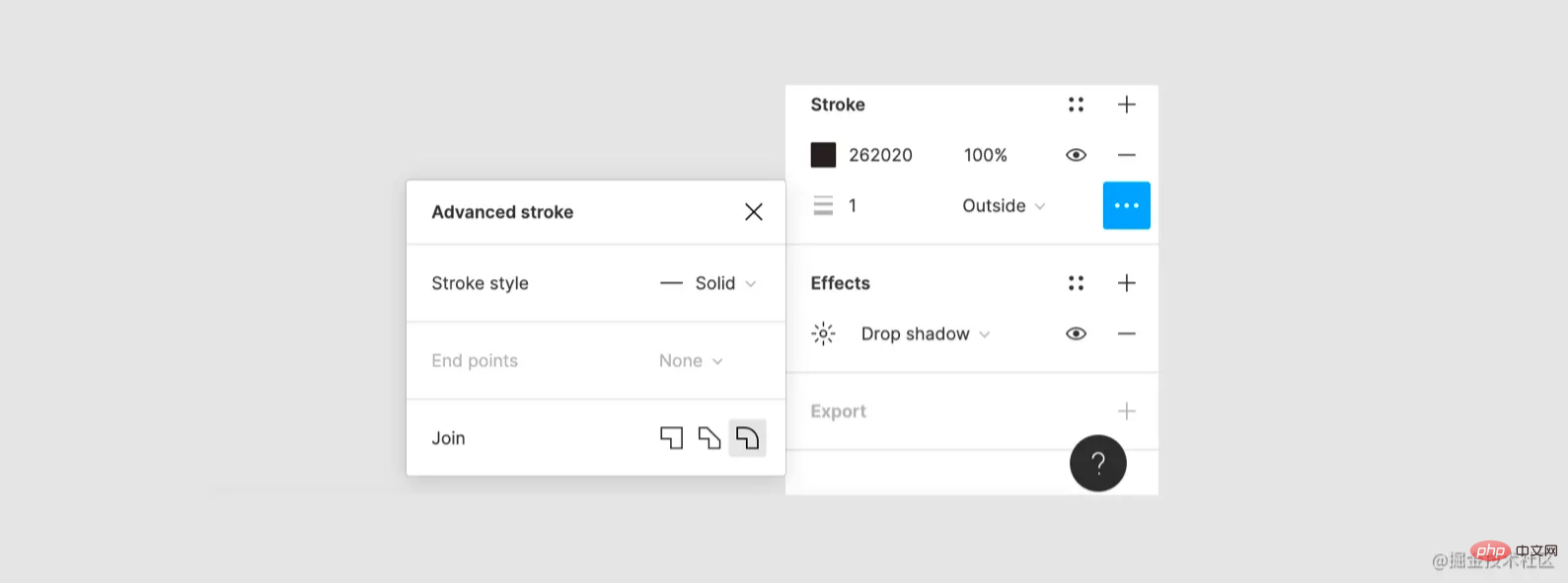1568x583 pixels.
Task: Add a new effect with plus icon
Action: pos(1126,283)
